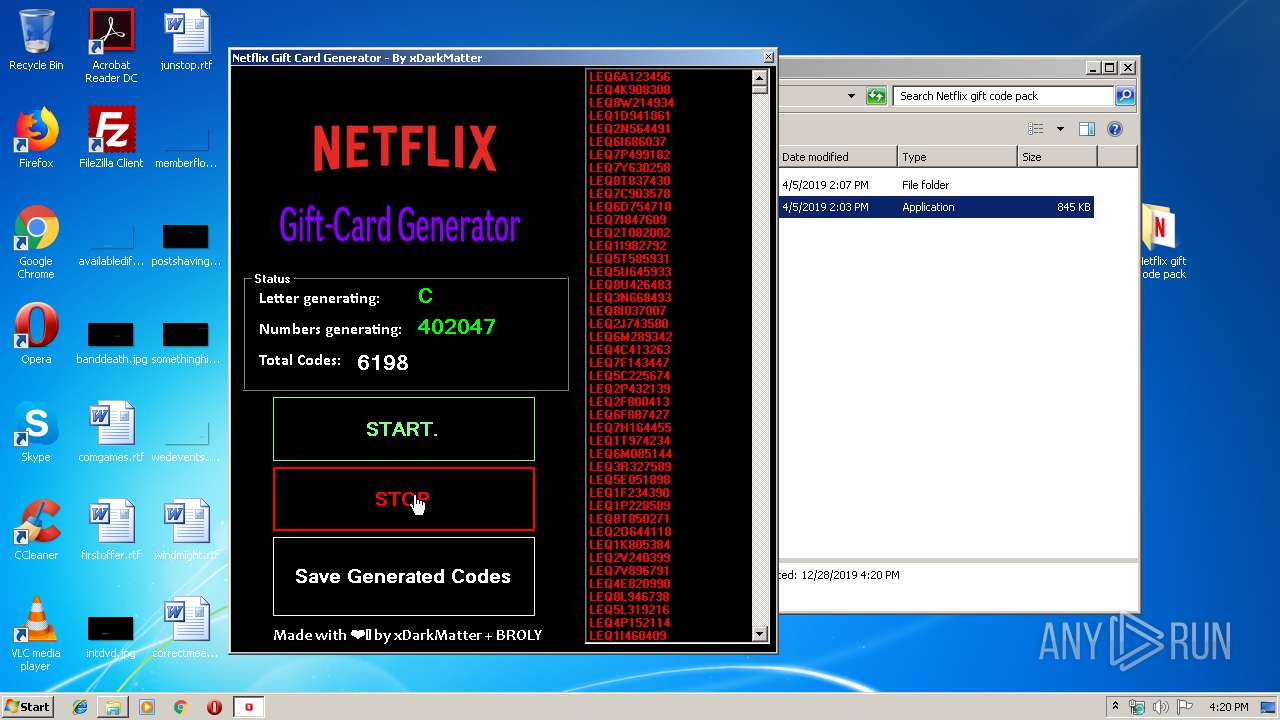
Task: Switch to the generator's taskbar button
Action: click(249, 707)
